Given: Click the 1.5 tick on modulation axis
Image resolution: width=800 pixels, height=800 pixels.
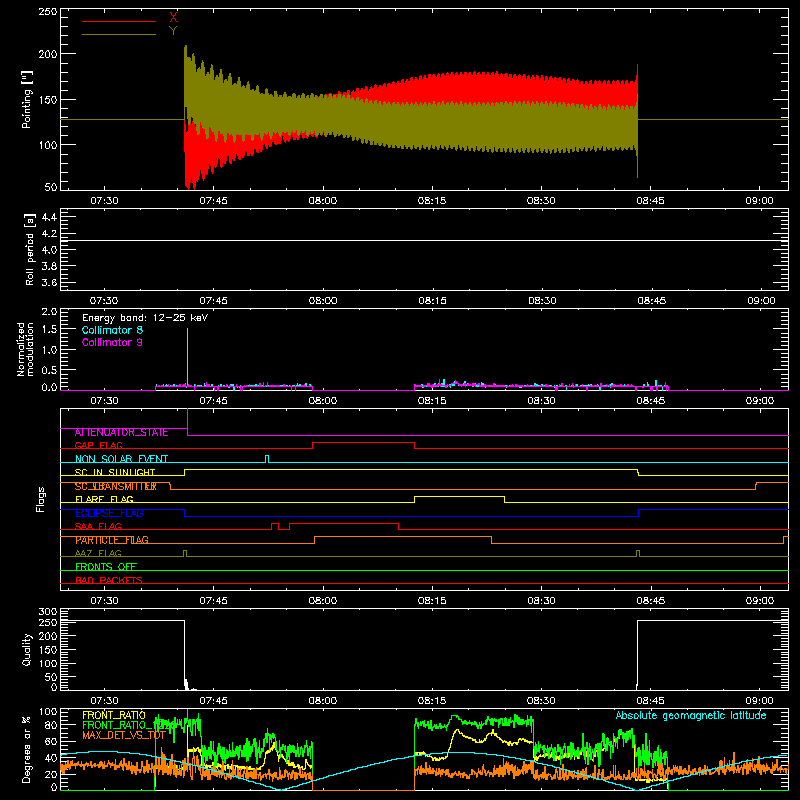Looking at the screenshot, I should (49, 330).
